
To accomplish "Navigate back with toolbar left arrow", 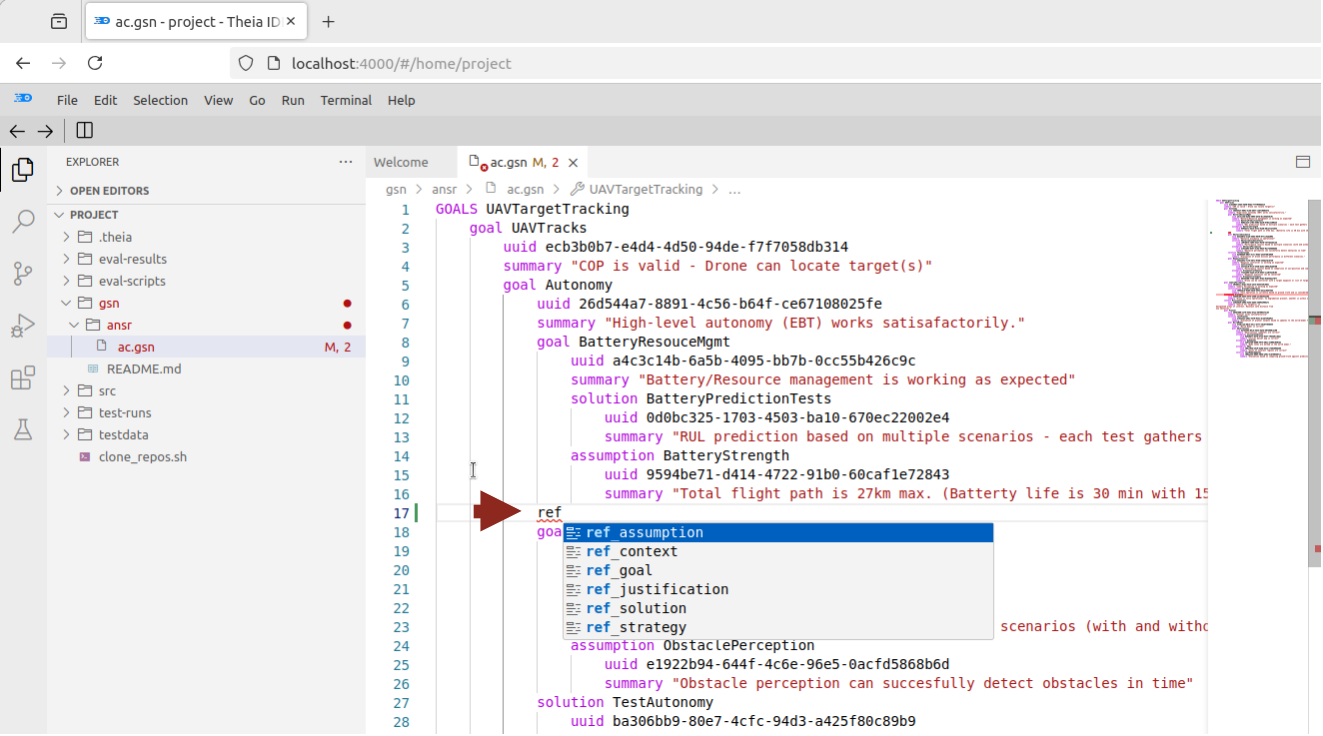I will click(17, 131).
